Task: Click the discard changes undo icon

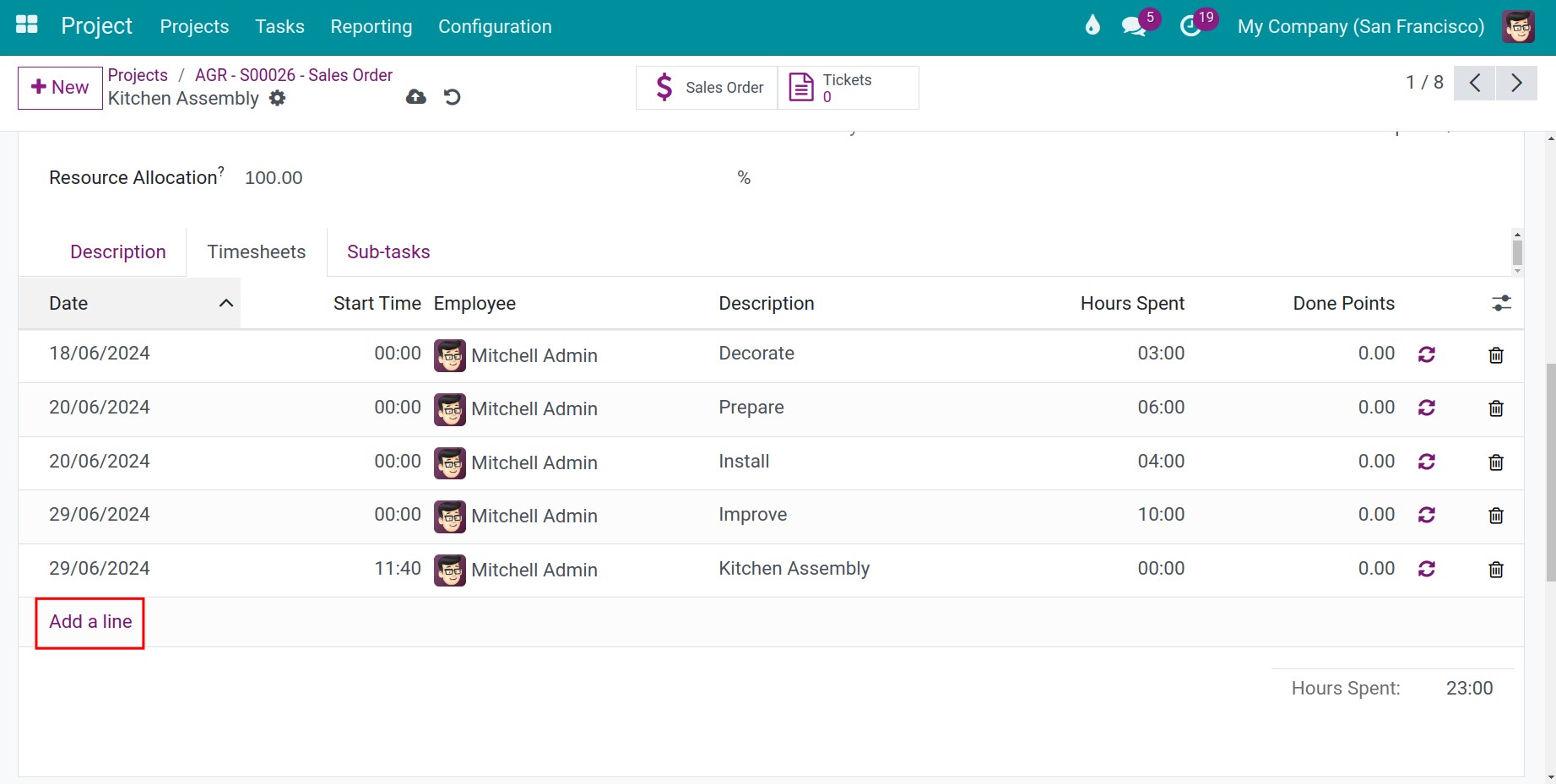Action: [x=453, y=97]
